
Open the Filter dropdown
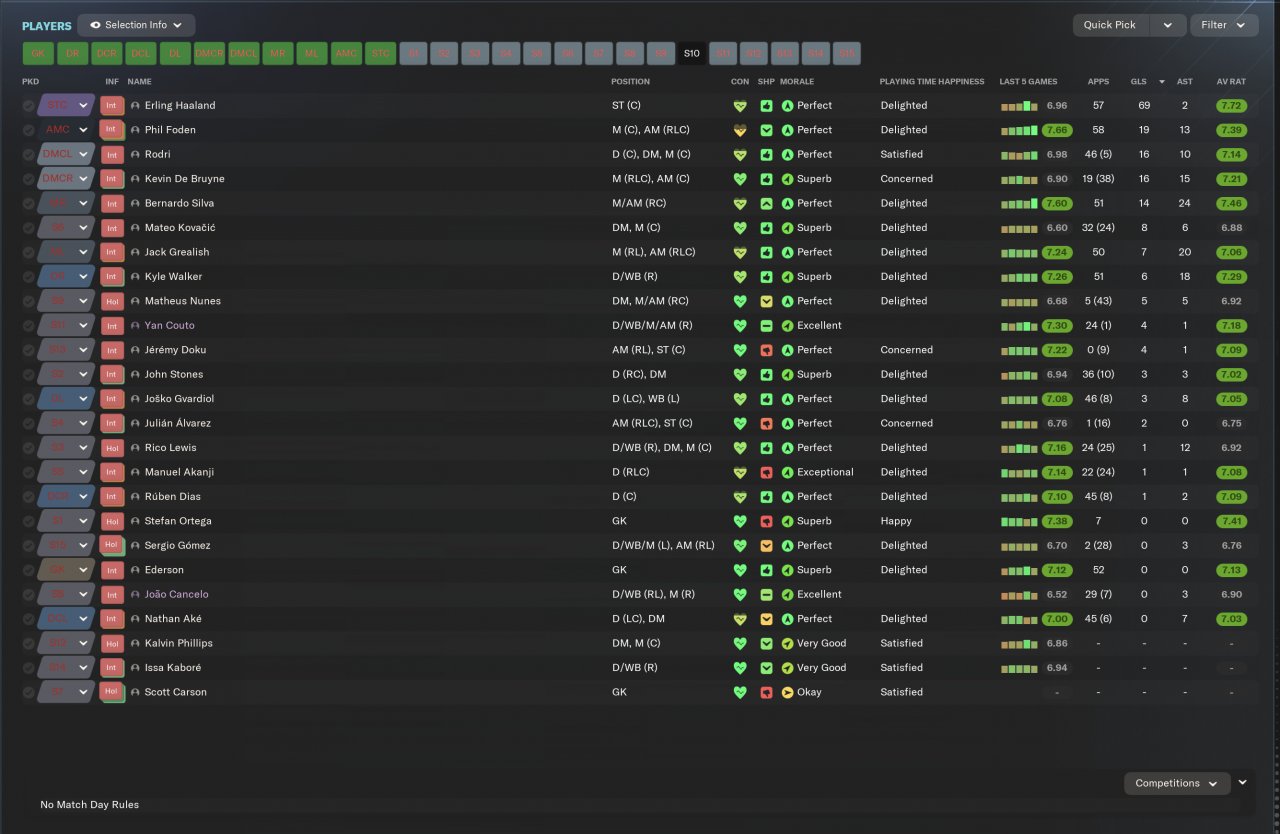click(x=1224, y=25)
